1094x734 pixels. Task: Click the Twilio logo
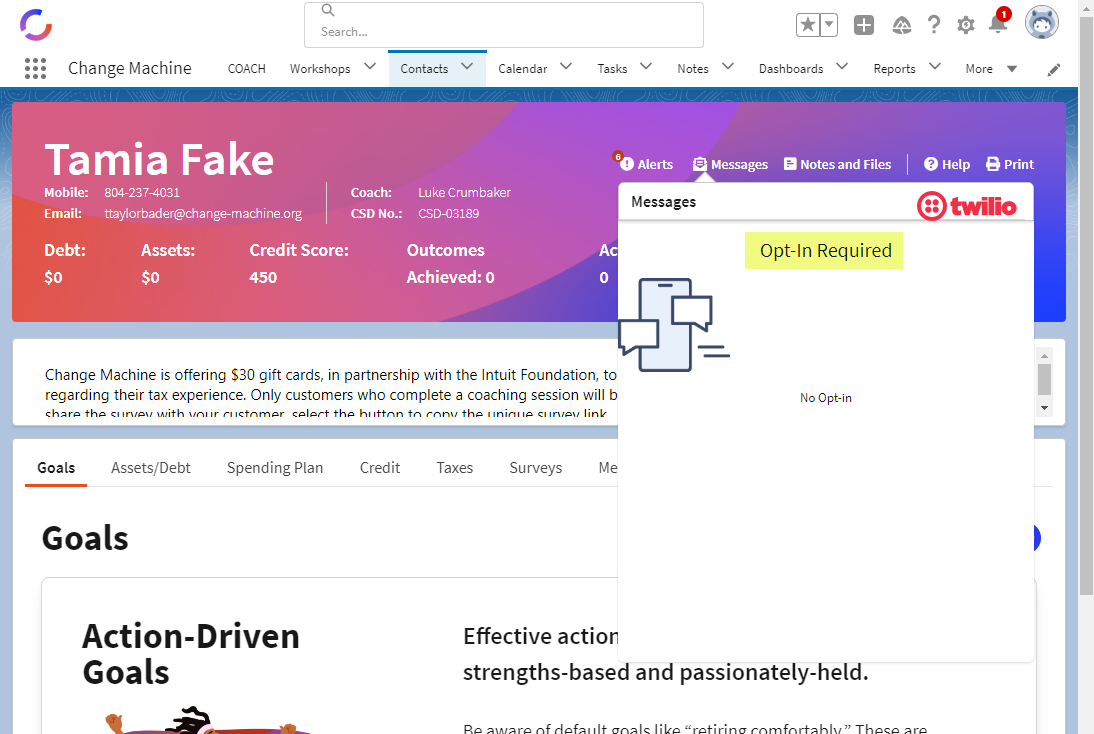click(966, 206)
